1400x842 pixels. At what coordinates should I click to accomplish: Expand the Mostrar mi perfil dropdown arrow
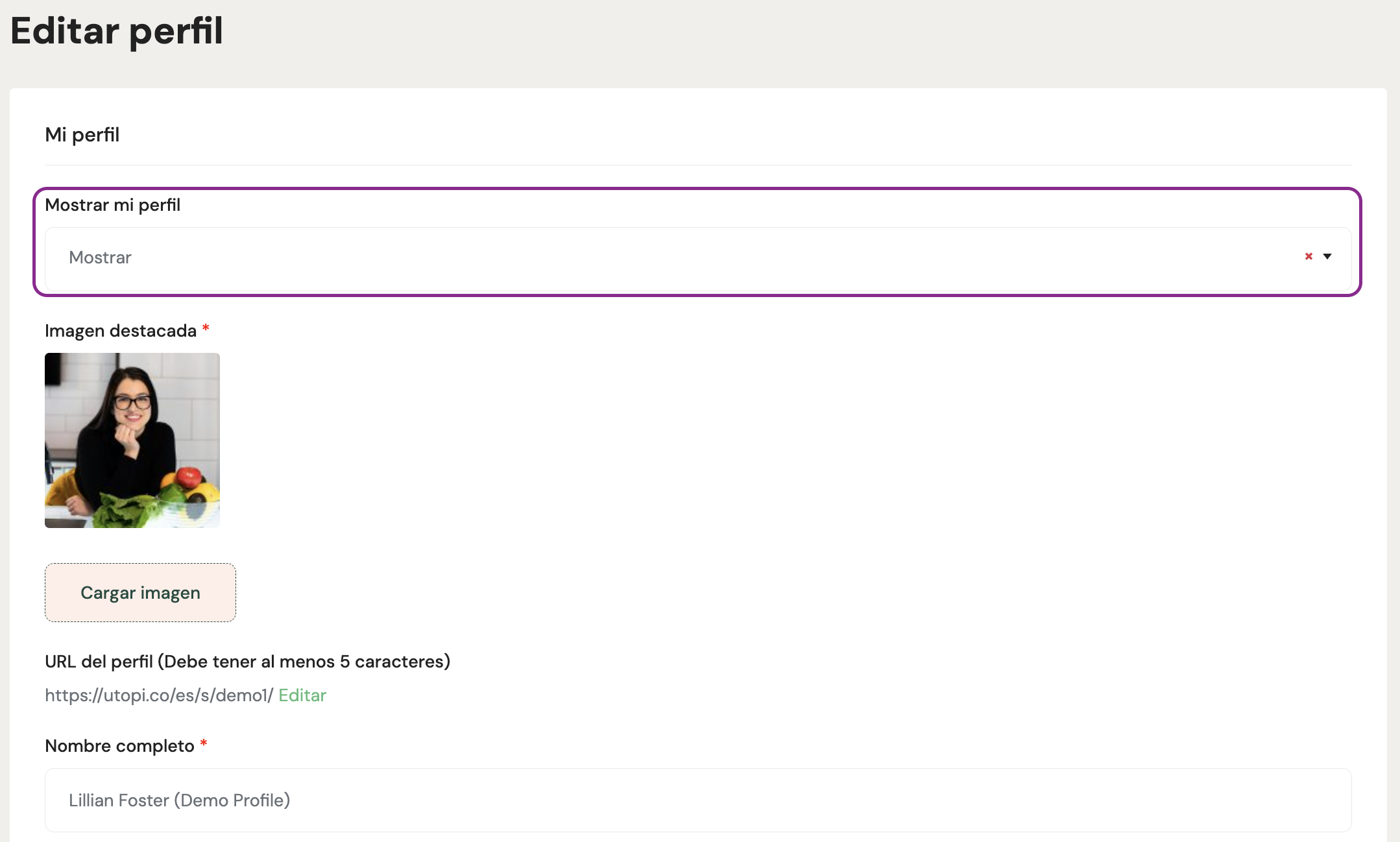click(1327, 257)
